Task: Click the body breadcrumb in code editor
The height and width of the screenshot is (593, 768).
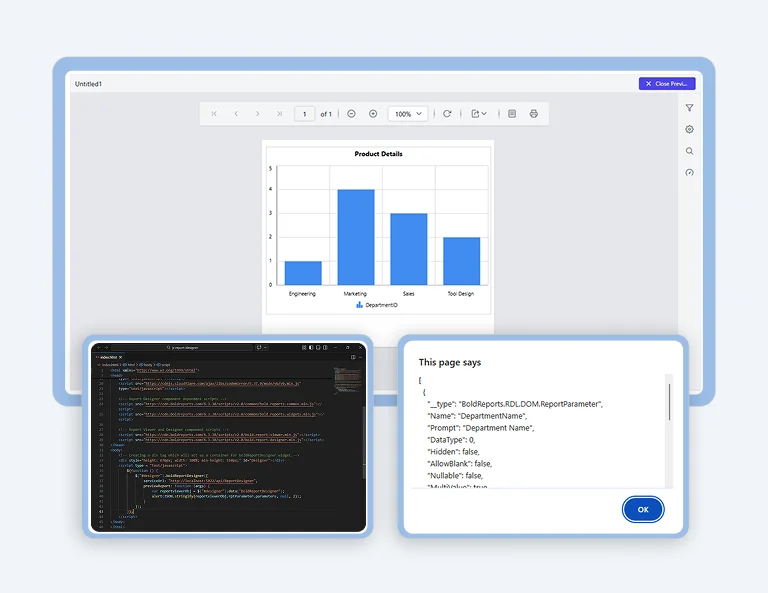Action: pos(146,365)
